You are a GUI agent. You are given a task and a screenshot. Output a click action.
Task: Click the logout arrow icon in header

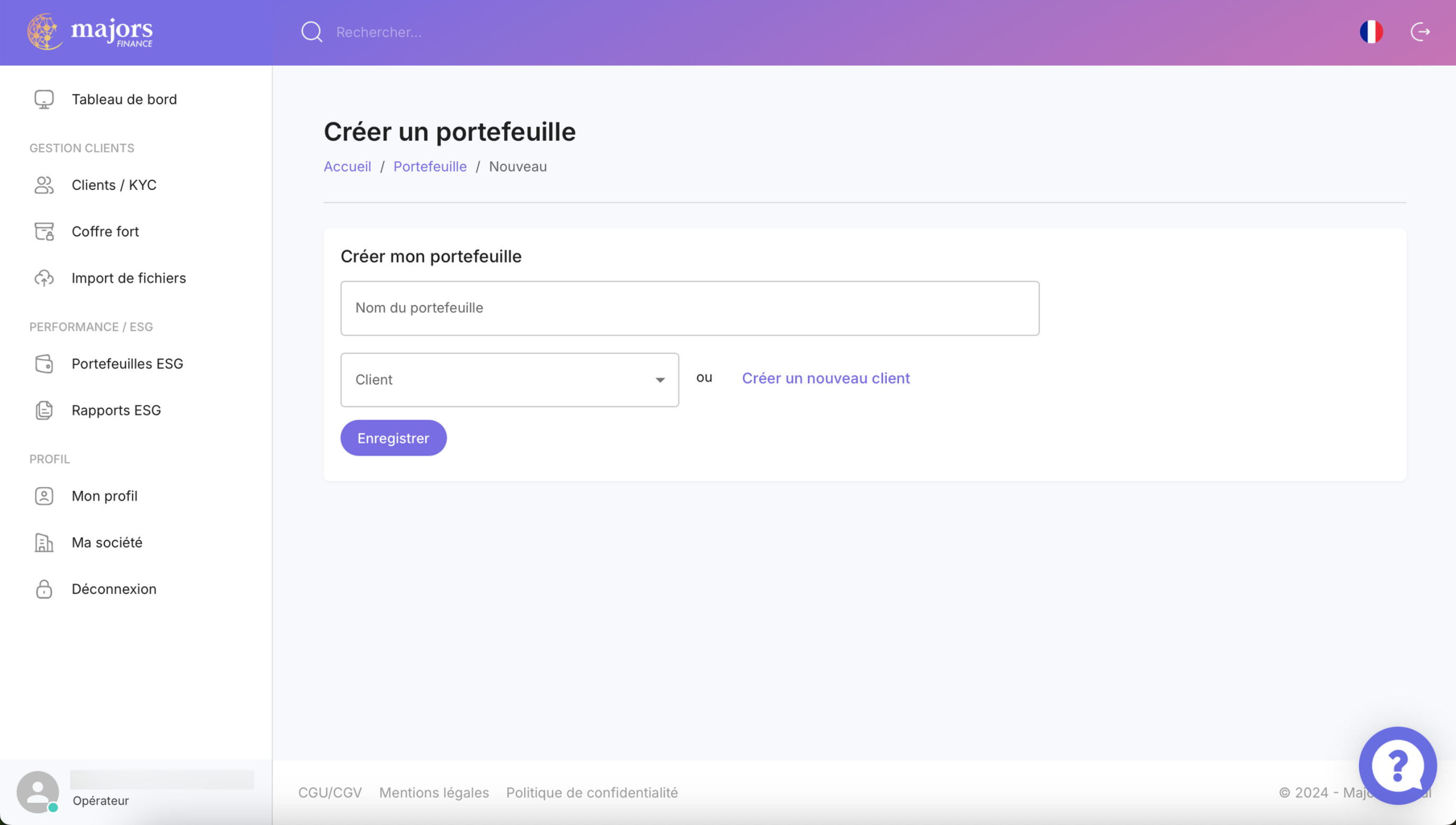tap(1419, 32)
